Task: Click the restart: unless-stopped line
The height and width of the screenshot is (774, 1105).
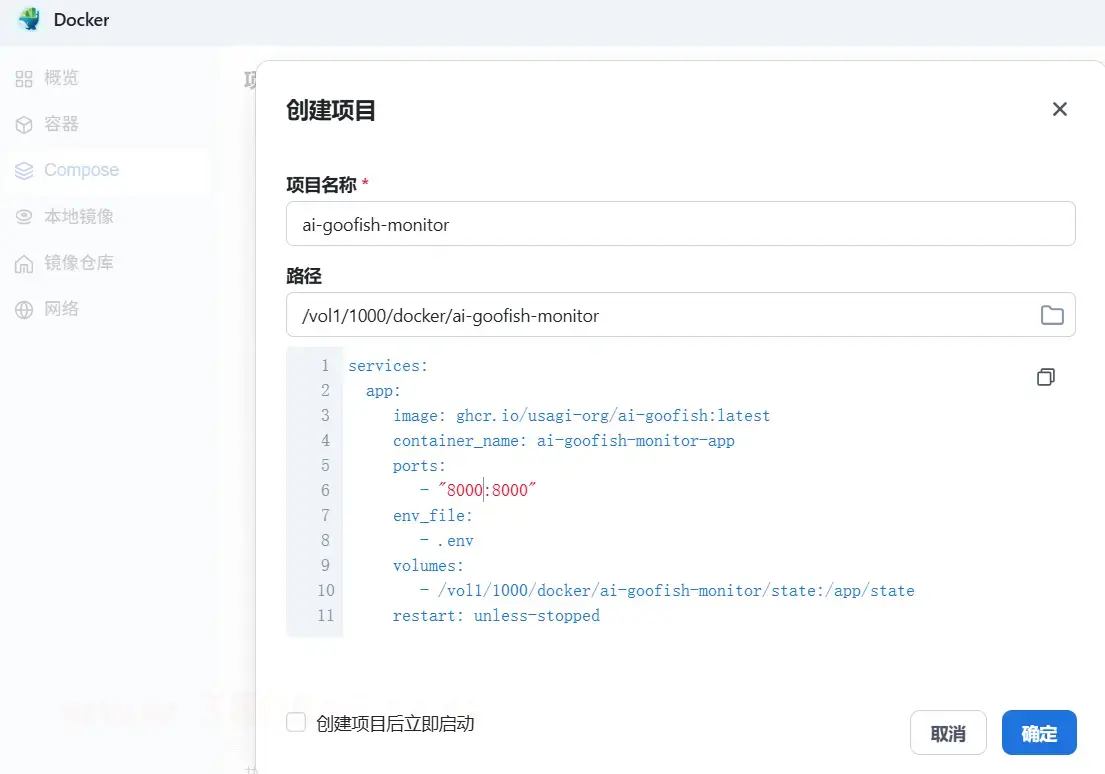Action: [x=496, y=616]
